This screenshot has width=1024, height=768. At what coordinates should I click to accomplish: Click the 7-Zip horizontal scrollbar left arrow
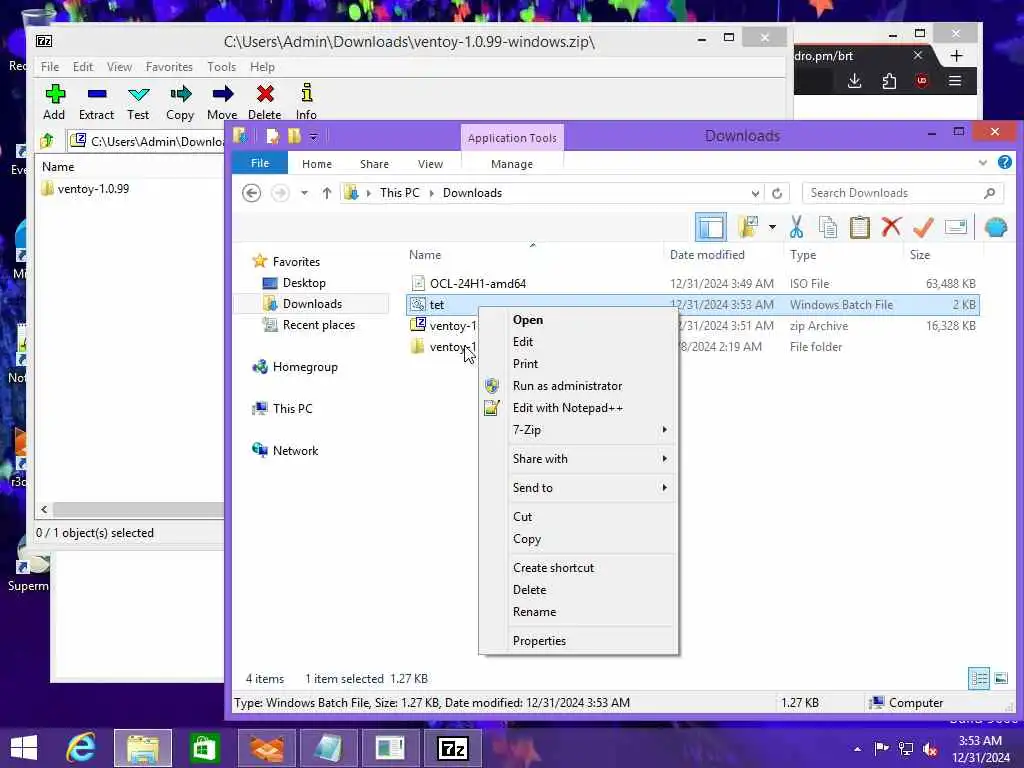point(44,509)
